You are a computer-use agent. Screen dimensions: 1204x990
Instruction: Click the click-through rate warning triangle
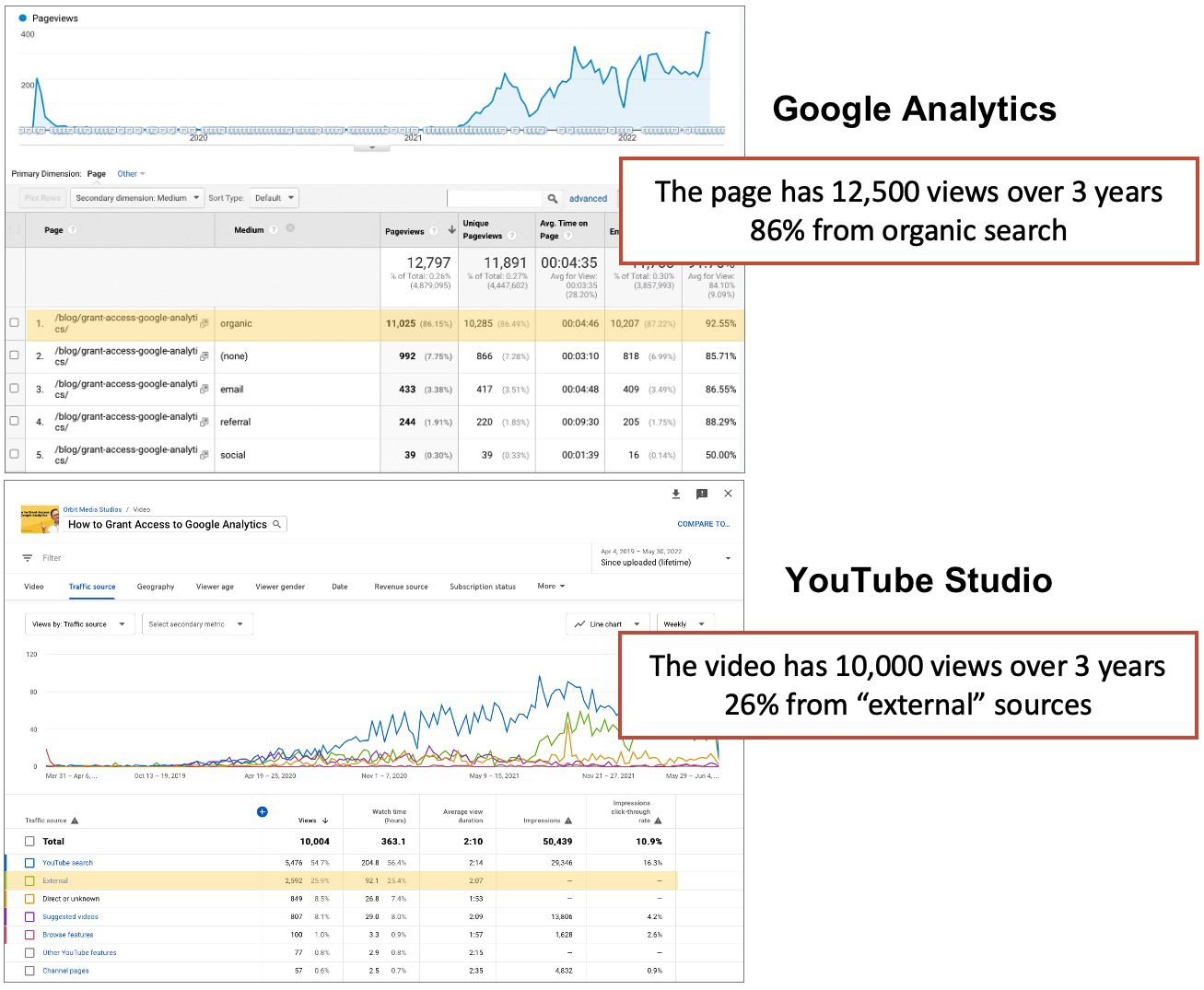(x=658, y=821)
